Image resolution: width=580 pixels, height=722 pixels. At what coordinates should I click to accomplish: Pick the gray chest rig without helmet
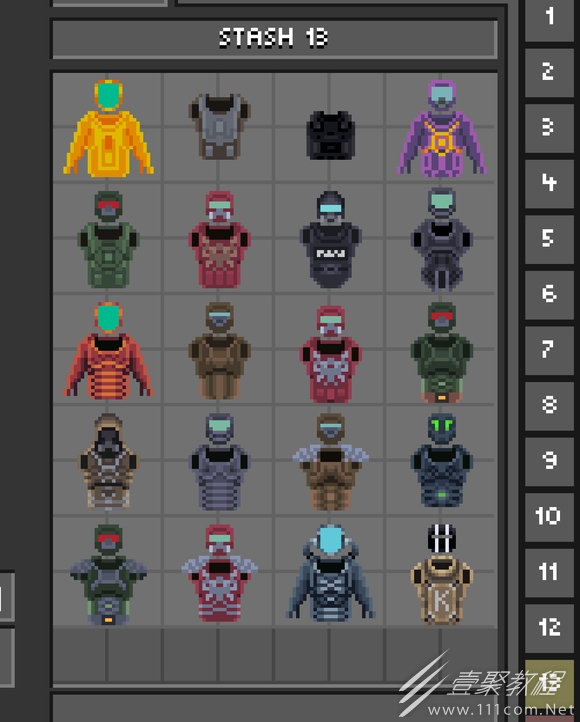pos(220,126)
